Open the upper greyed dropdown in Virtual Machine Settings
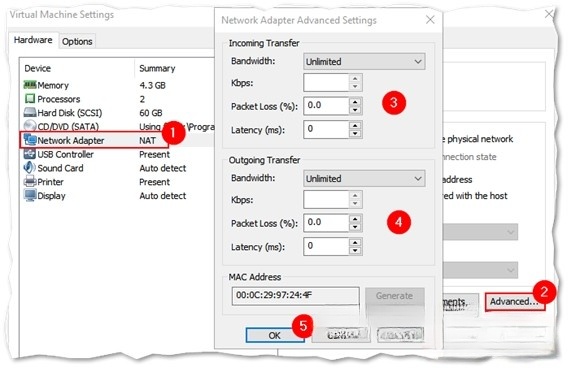Screen dimensions: 568x368 point(480,232)
